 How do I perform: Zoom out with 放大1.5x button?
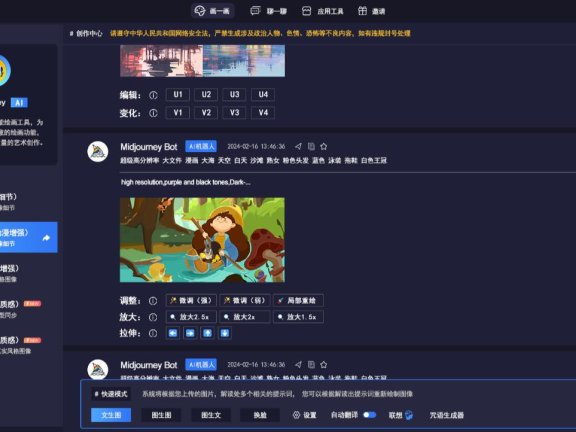tap(298, 317)
